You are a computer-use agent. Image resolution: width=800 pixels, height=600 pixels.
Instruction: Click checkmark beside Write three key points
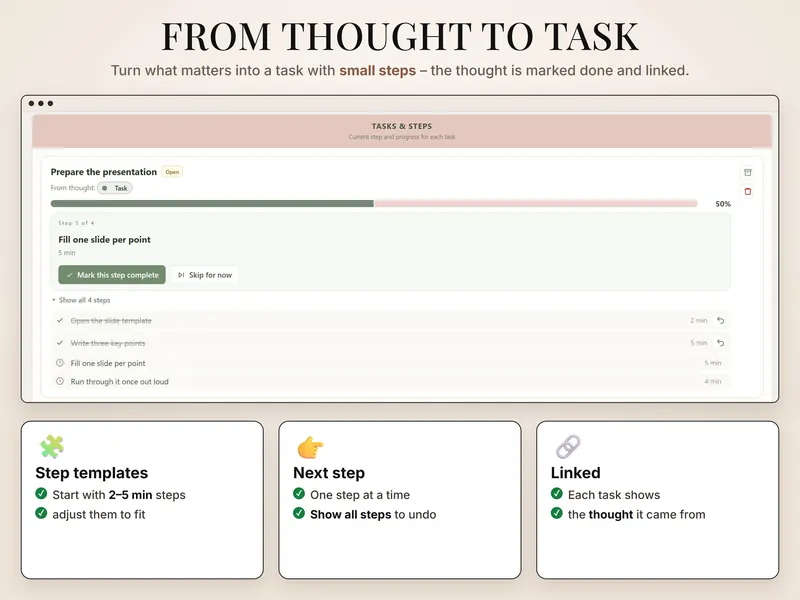click(x=60, y=343)
